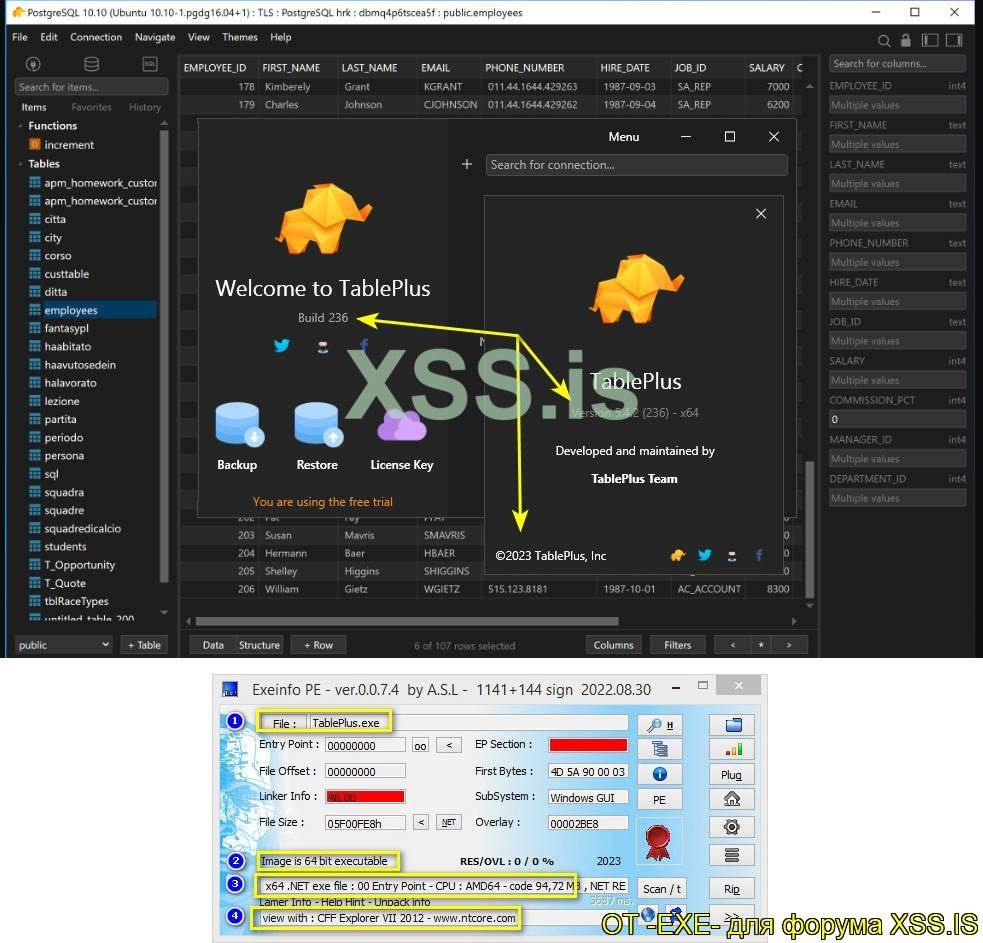The width and height of the screenshot is (983, 943).
Task: Switch to the Favorites tab in the sidebar
Action: click(x=92, y=107)
